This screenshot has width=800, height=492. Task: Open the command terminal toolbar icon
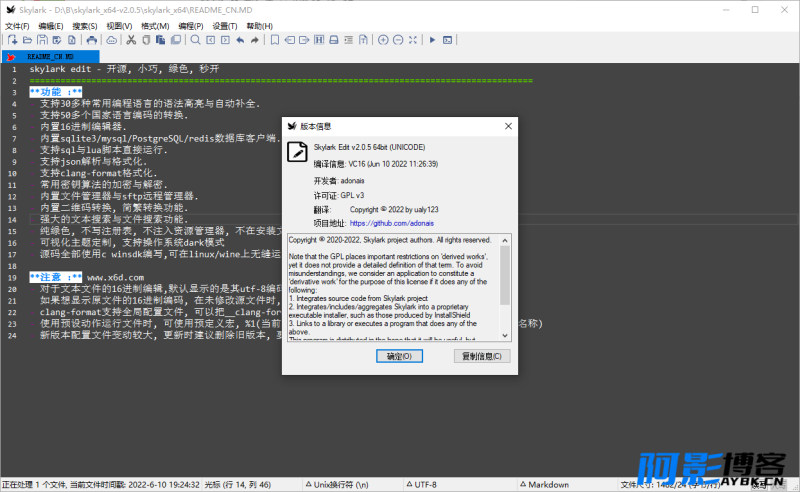tap(447, 40)
